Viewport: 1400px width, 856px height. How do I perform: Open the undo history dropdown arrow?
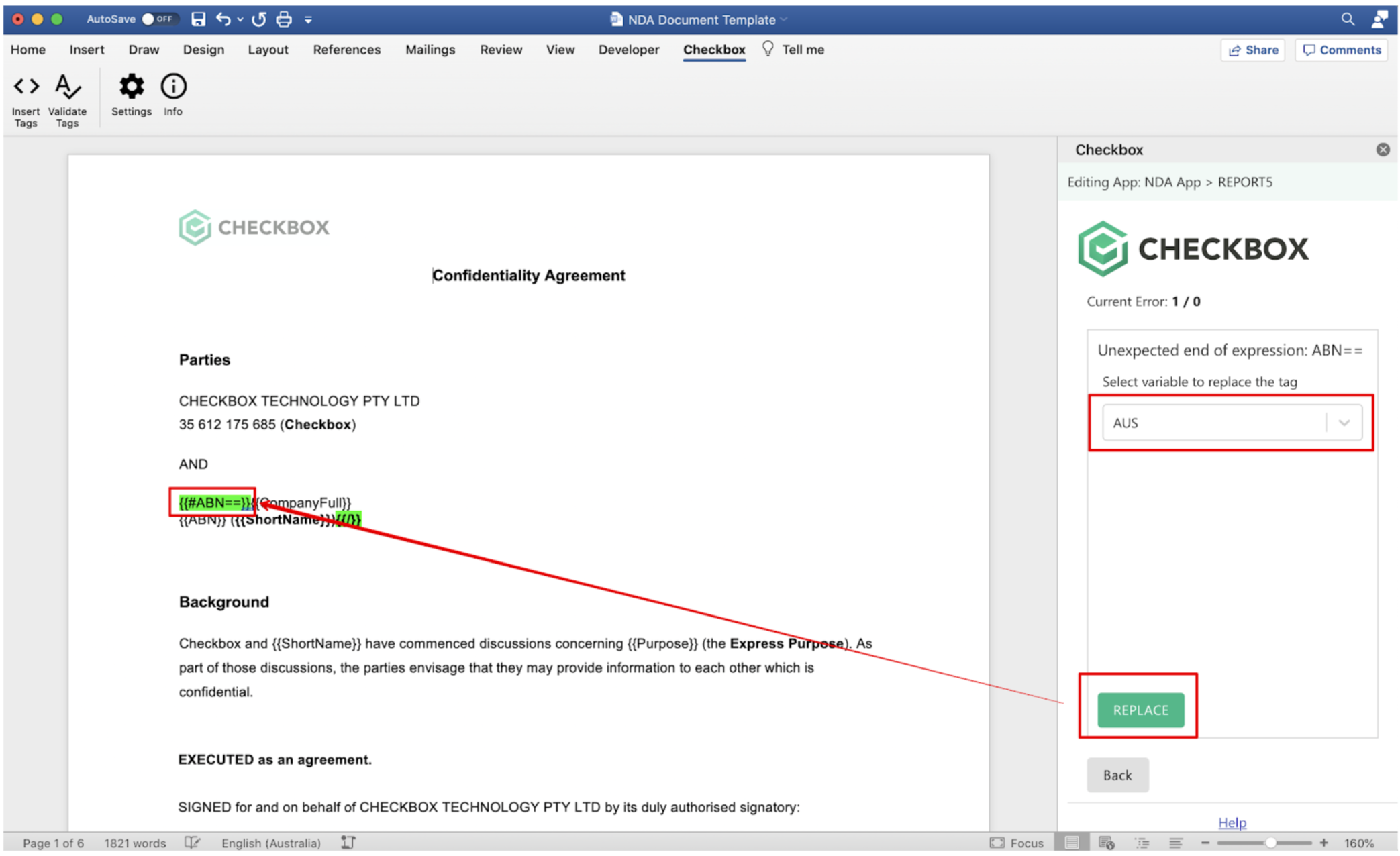point(240,20)
